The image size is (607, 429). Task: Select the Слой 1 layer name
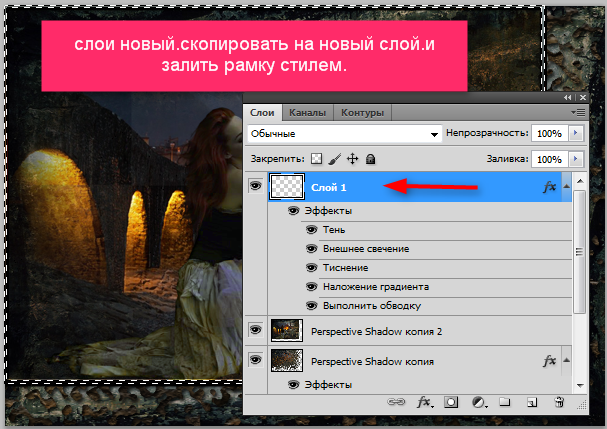pyautogui.click(x=329, y=188)
